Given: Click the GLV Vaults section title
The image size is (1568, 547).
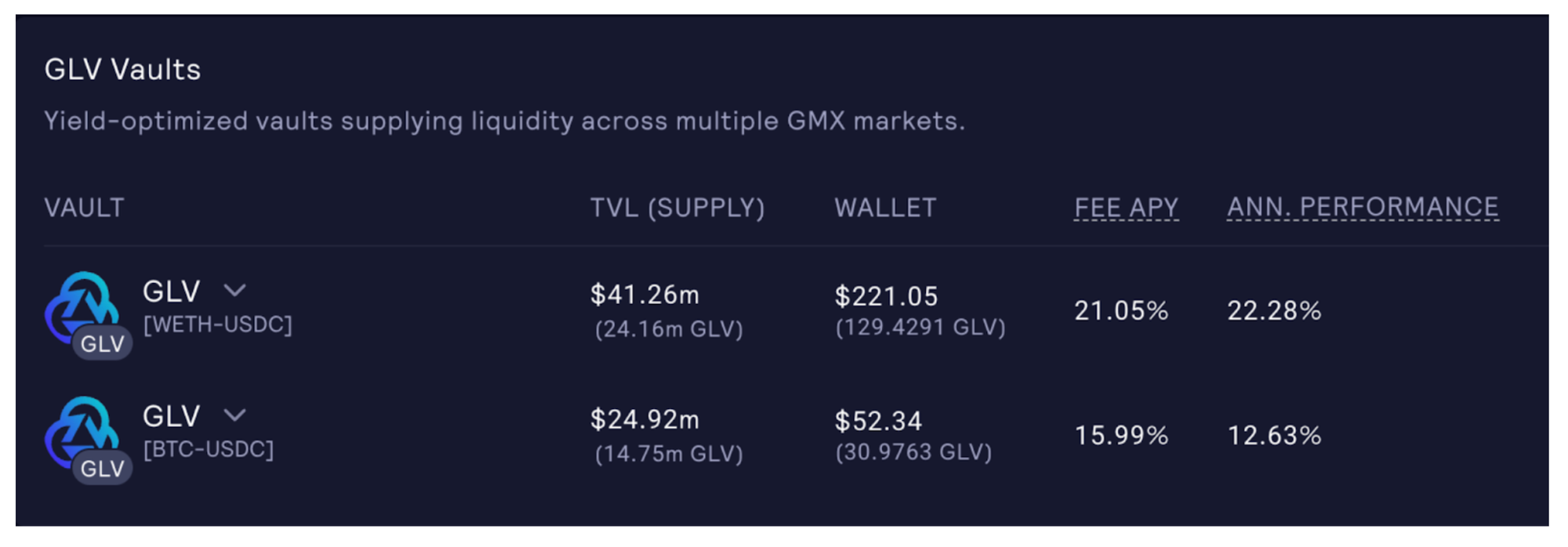Looking at the screenshot, I should coord(122,70).
